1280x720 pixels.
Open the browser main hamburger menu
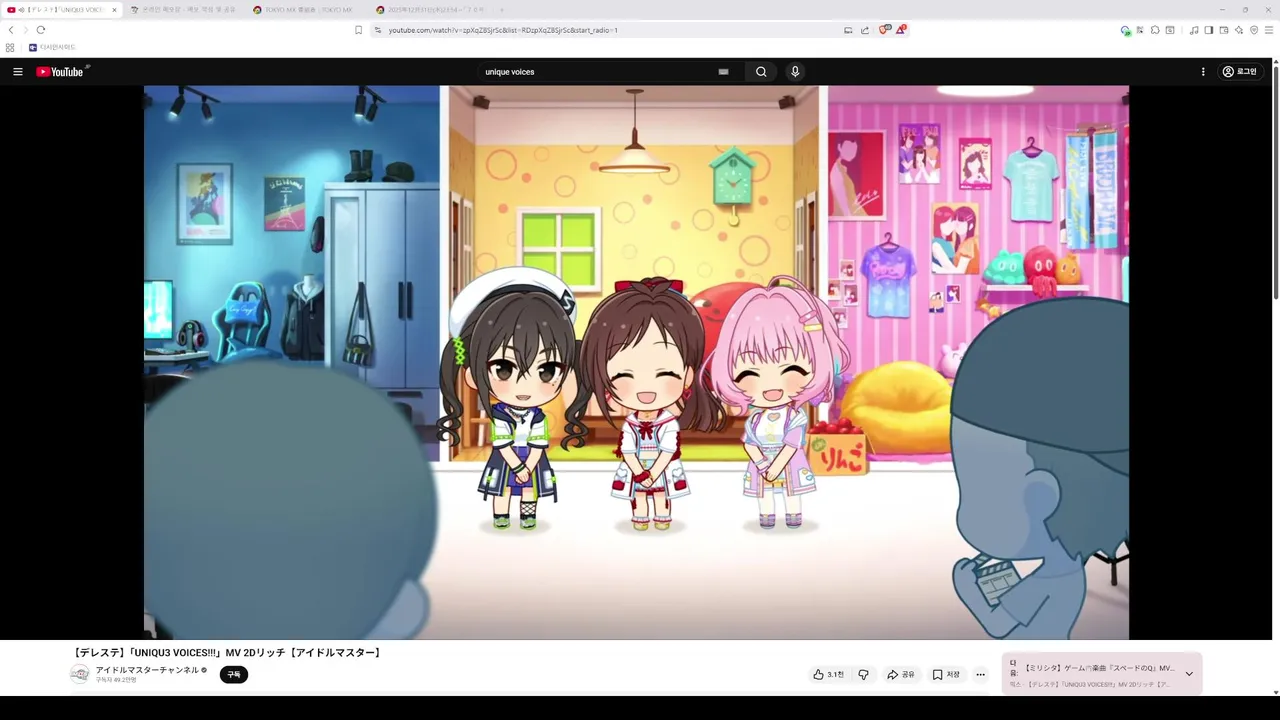1269,30
